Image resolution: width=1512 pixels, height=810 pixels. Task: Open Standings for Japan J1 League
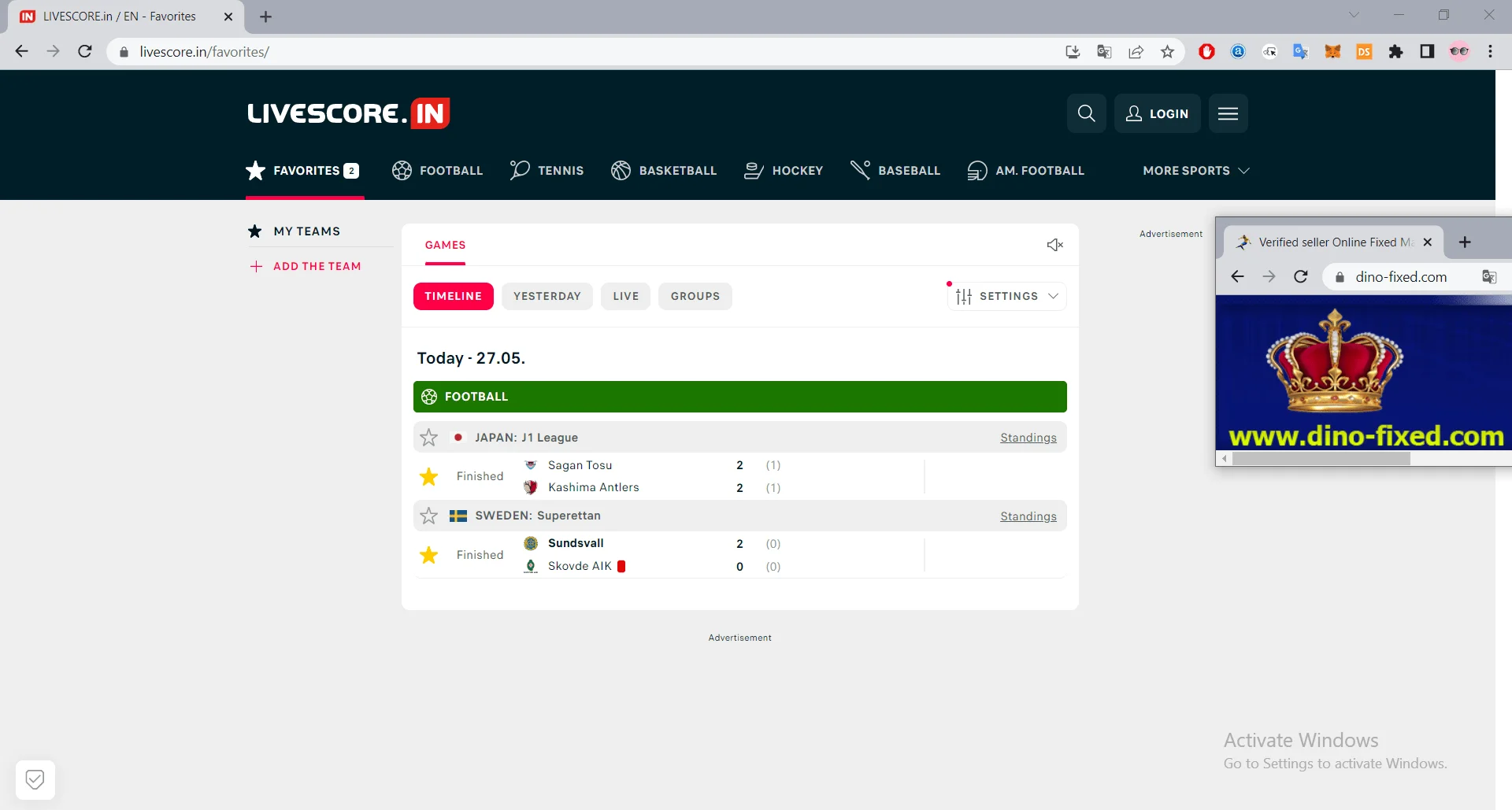click(1028, 437)
